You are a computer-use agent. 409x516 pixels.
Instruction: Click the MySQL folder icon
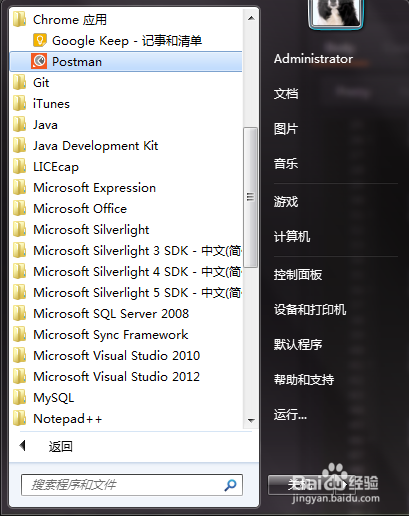click(20, 397)
